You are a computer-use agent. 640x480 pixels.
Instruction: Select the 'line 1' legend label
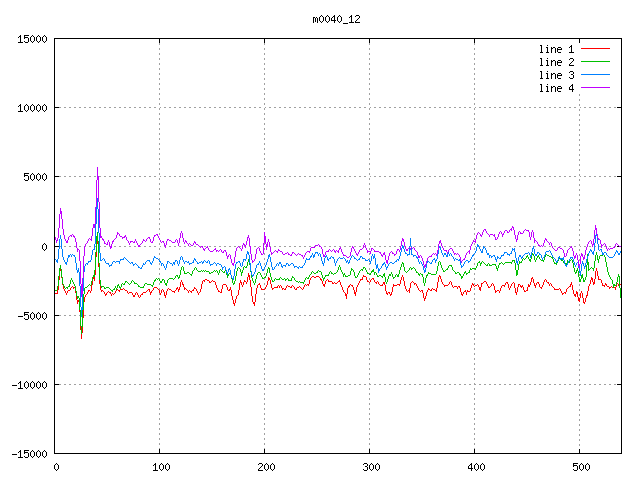point(557,49)
